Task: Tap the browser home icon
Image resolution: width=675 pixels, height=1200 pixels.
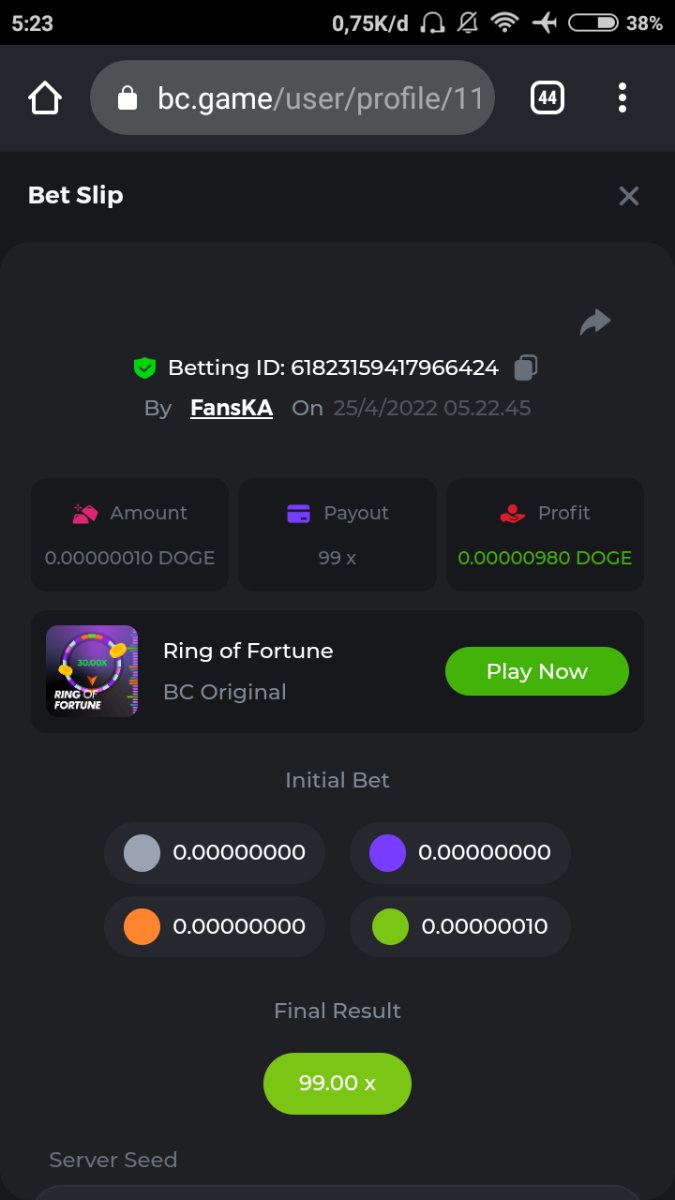Action: coord(45,98)
